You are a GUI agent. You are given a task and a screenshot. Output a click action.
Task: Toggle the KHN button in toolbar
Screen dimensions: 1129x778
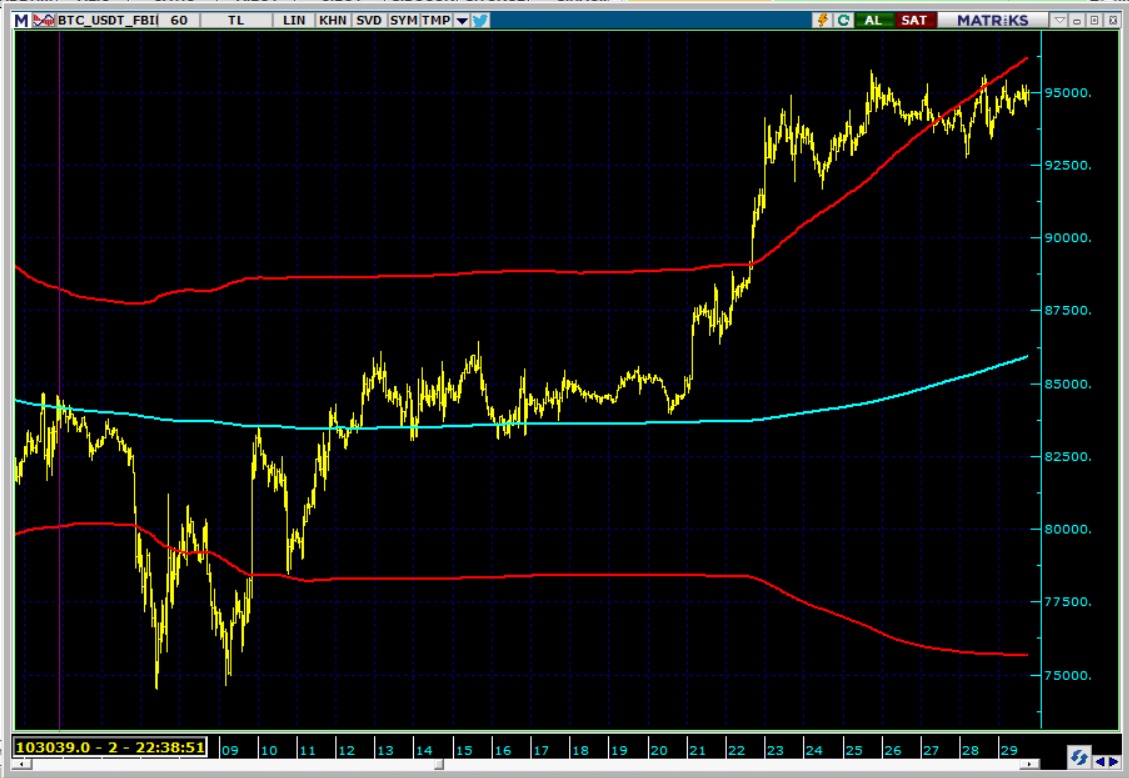[x=332, y=20]
